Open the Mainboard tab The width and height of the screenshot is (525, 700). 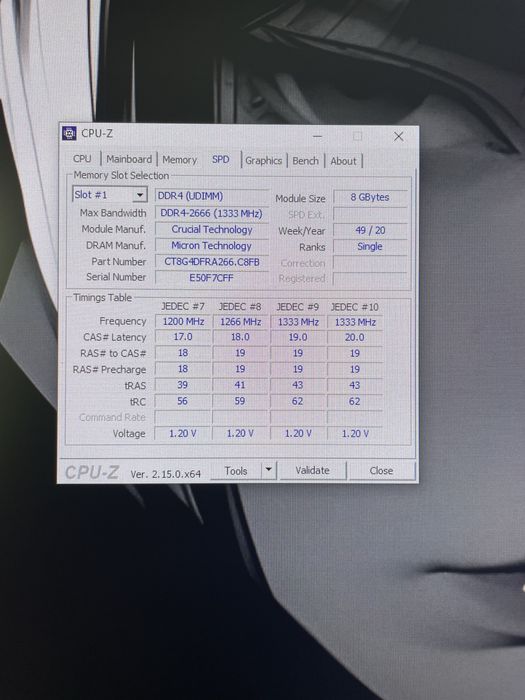[x=129, y=159]
